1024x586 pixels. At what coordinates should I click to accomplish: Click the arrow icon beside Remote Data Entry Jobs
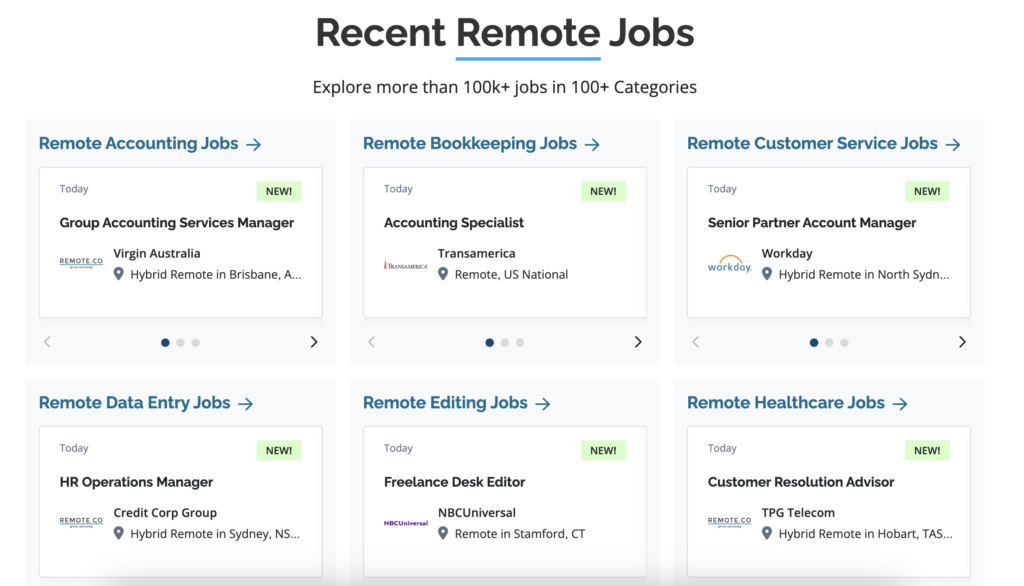pyautogui.click(x=246, y=404)
